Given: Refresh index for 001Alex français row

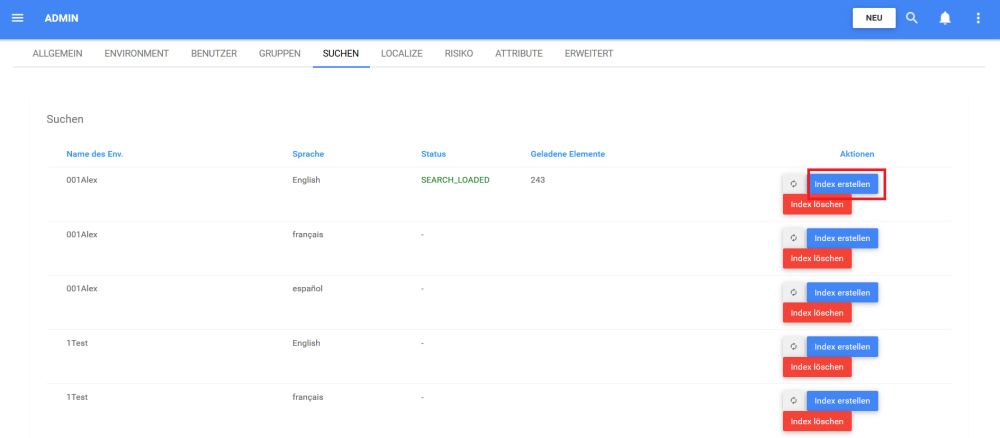Looking at the screenshot, I should (x=794, y=238).
